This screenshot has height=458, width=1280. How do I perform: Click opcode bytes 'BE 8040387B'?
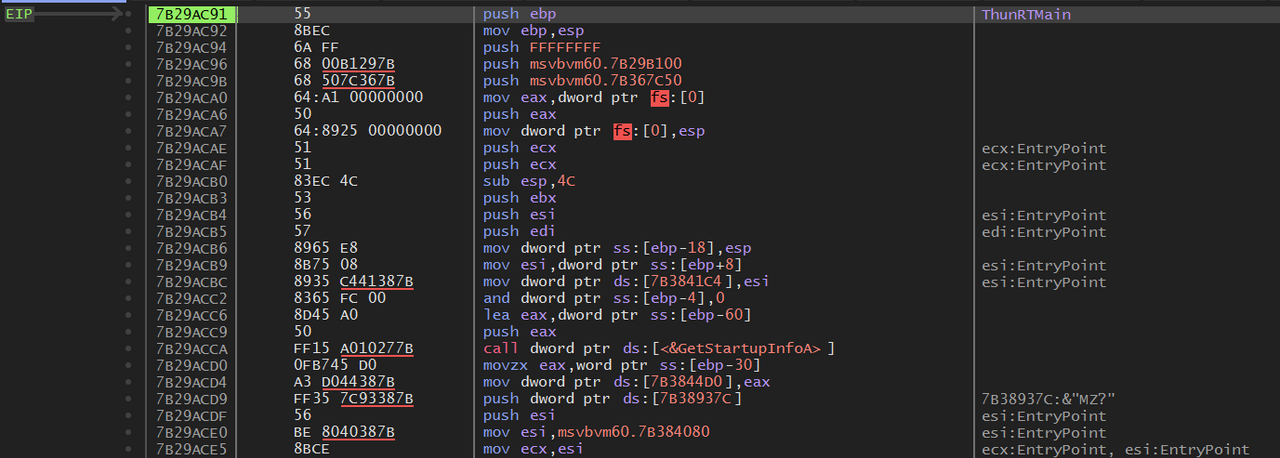[x=345, y=433]
